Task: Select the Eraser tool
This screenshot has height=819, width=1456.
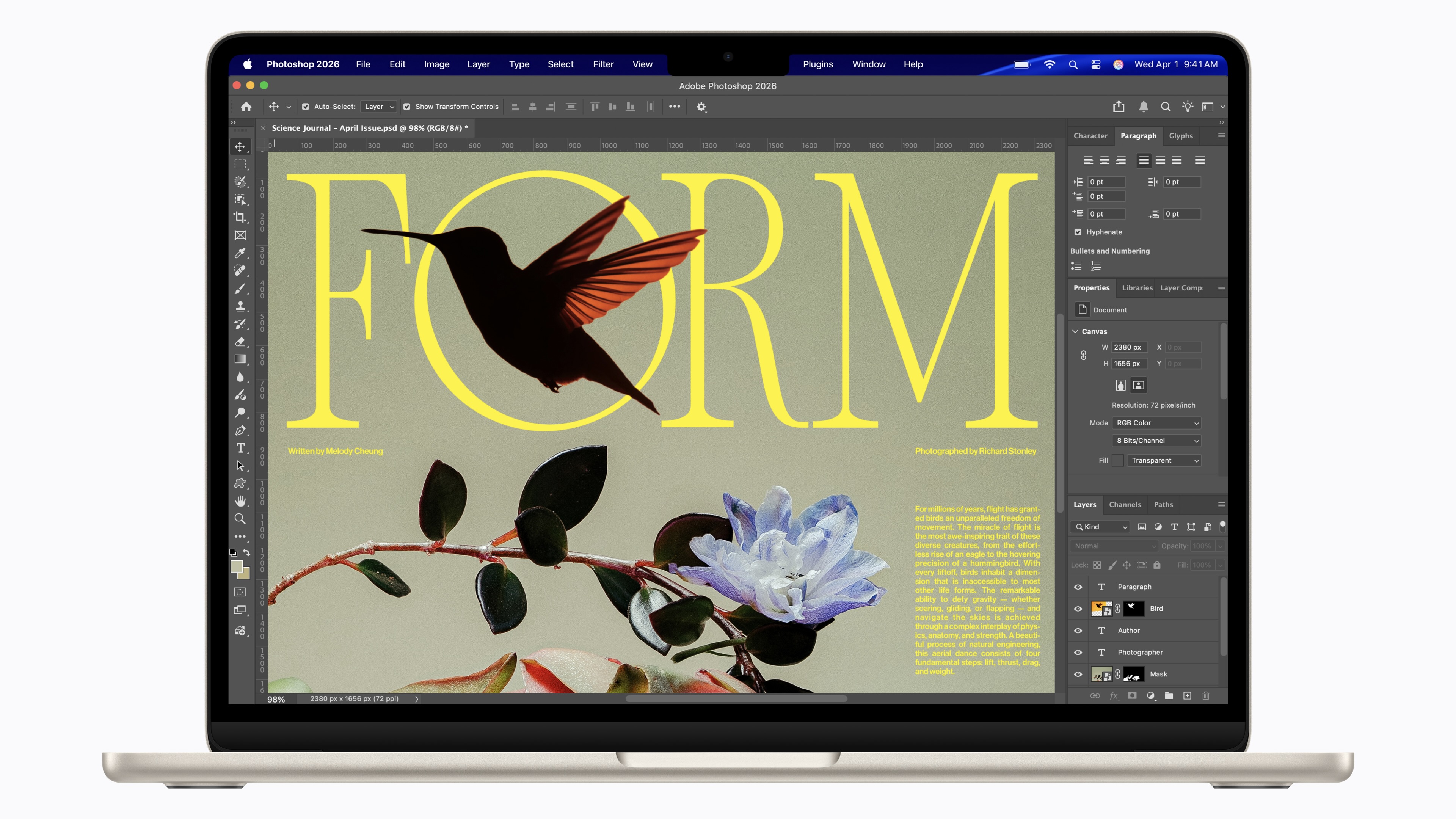Action: [x=240, y=341]
